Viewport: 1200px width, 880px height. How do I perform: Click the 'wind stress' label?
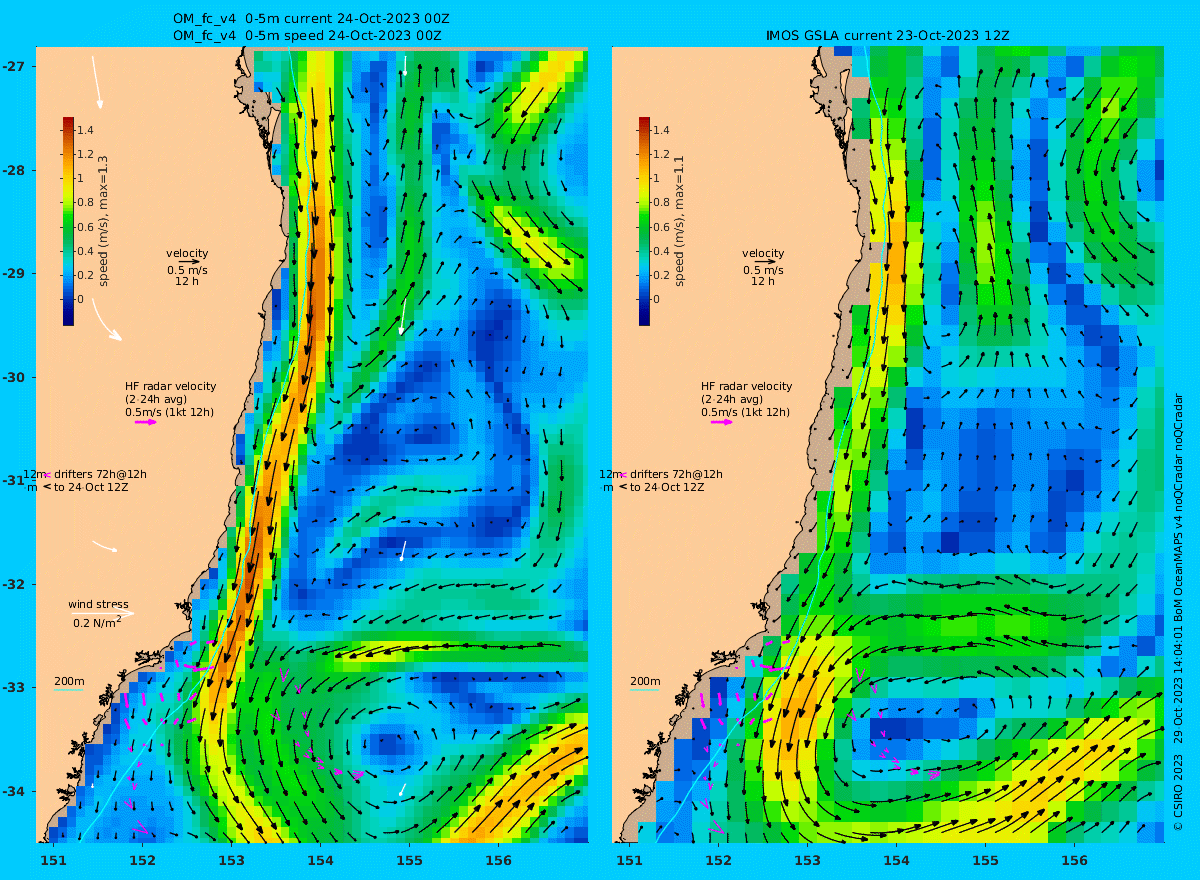pyautogui.click(x=98, y=604)
